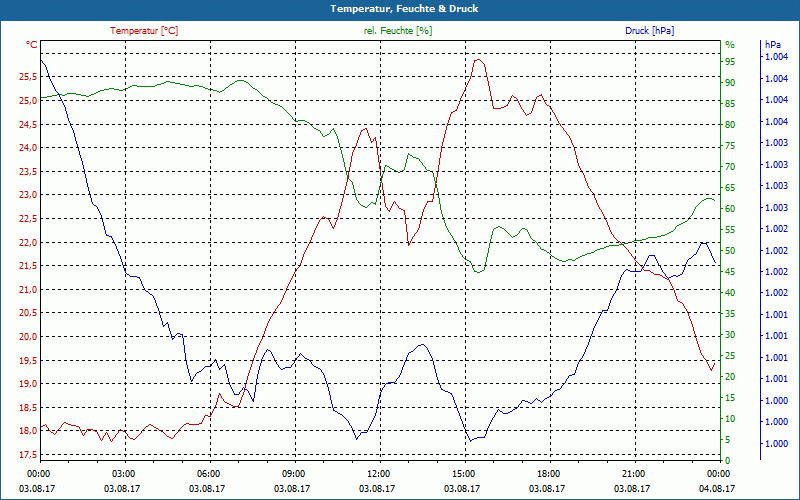800x500 pixels.
Task: Select '10' on the green humidity axis
Action: click(730, 419)
